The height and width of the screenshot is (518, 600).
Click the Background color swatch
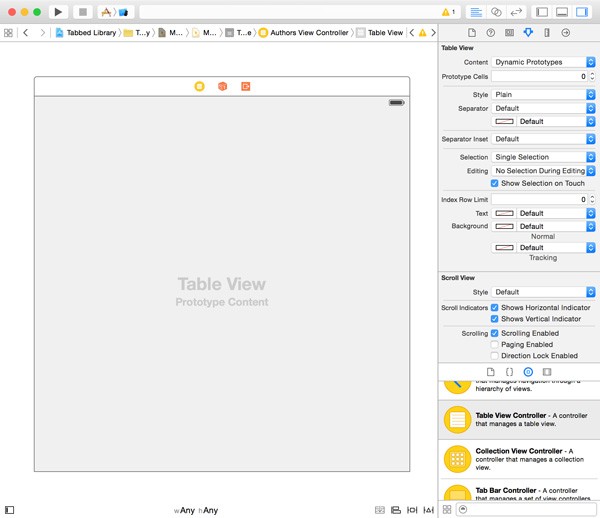tap(504, 226)
